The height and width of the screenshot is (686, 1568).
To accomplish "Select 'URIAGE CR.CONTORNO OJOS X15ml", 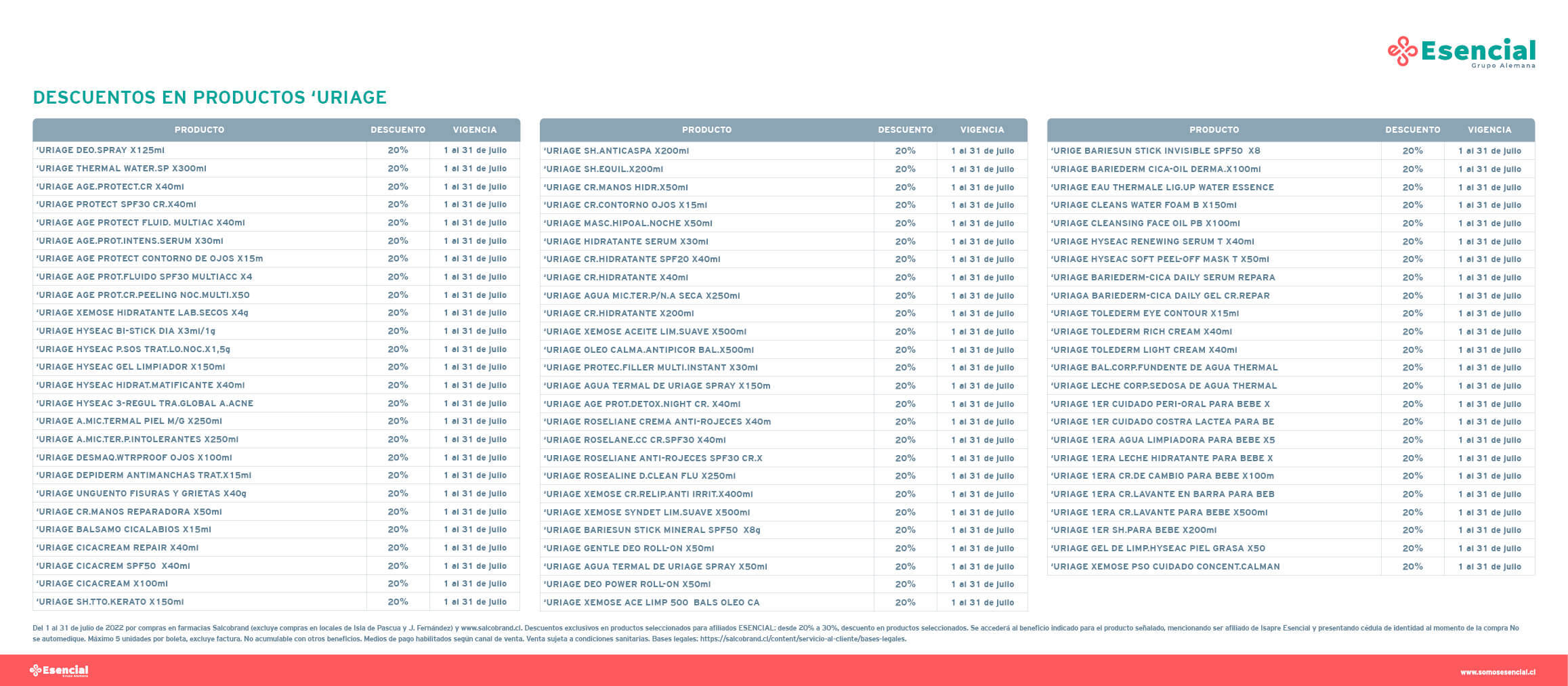I will click(784, 205).
